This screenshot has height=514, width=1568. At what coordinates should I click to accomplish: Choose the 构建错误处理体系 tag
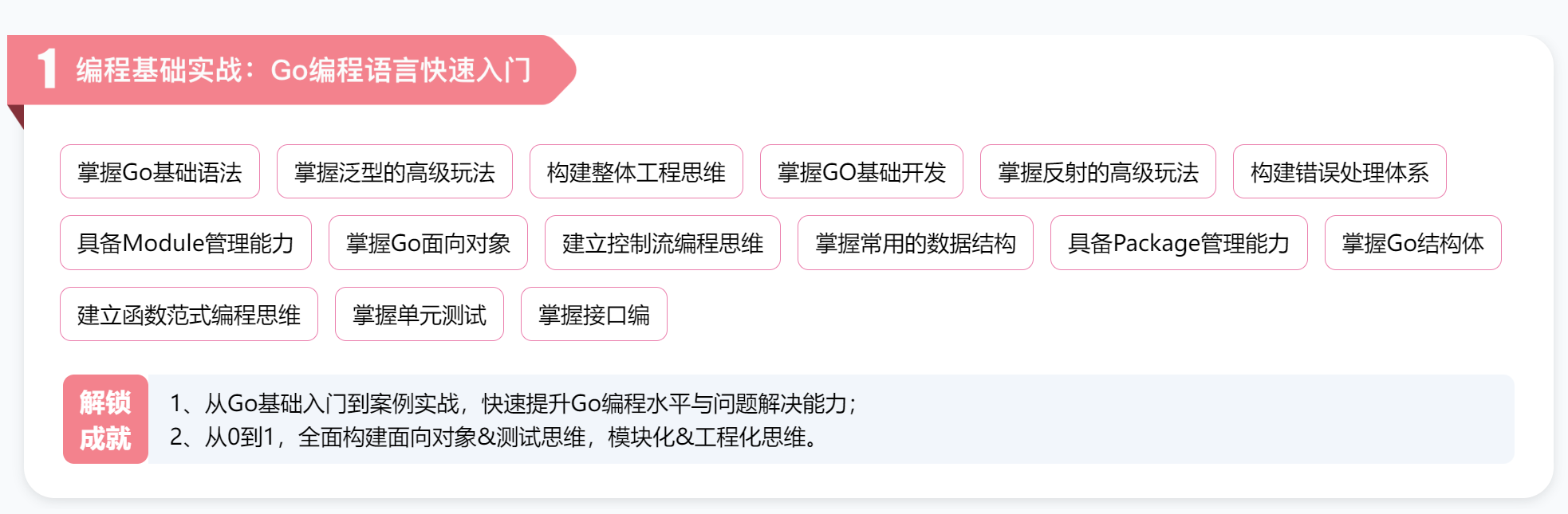click(1339, 172)
